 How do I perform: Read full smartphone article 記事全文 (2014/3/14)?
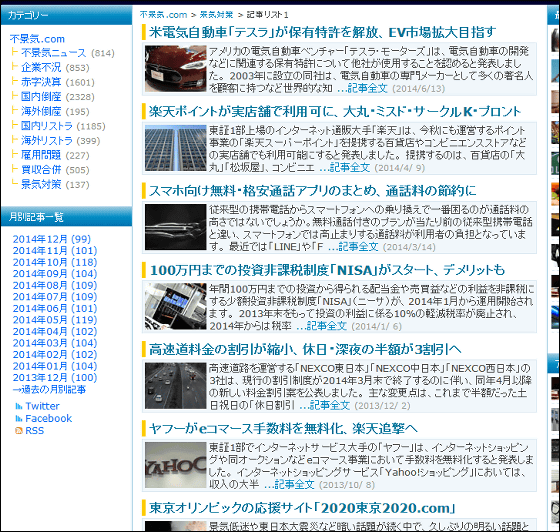click(x=353, y=247)
